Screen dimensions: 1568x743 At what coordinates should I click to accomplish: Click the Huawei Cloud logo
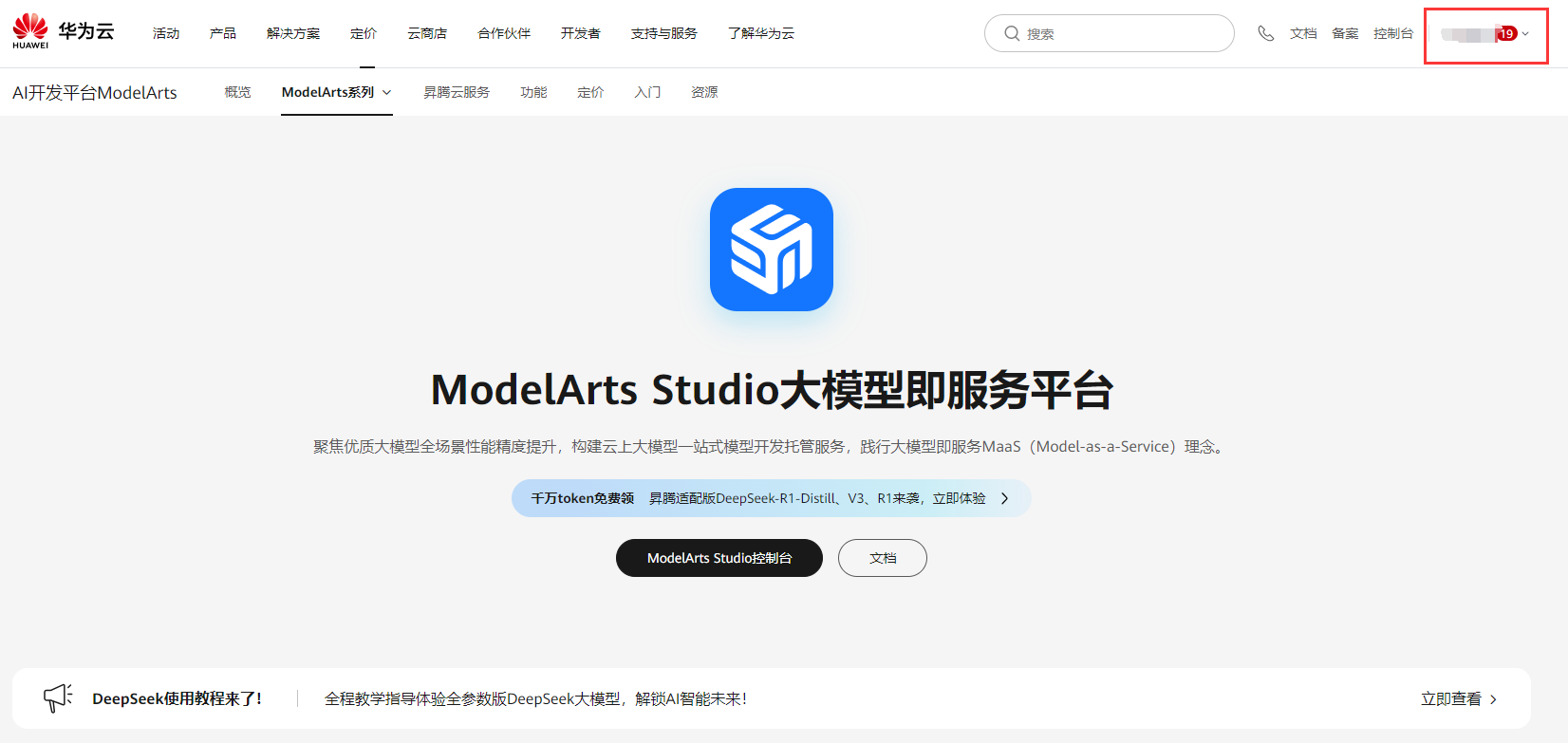tap(63, 31)
